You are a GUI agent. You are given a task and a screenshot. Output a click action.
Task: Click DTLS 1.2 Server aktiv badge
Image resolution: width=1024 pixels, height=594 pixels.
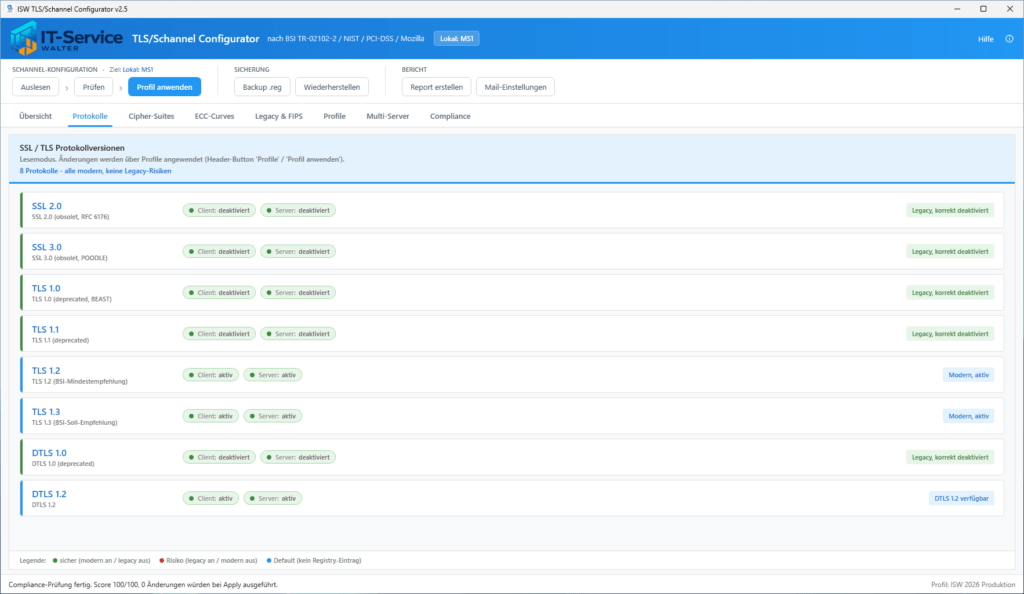coord(273,498)
